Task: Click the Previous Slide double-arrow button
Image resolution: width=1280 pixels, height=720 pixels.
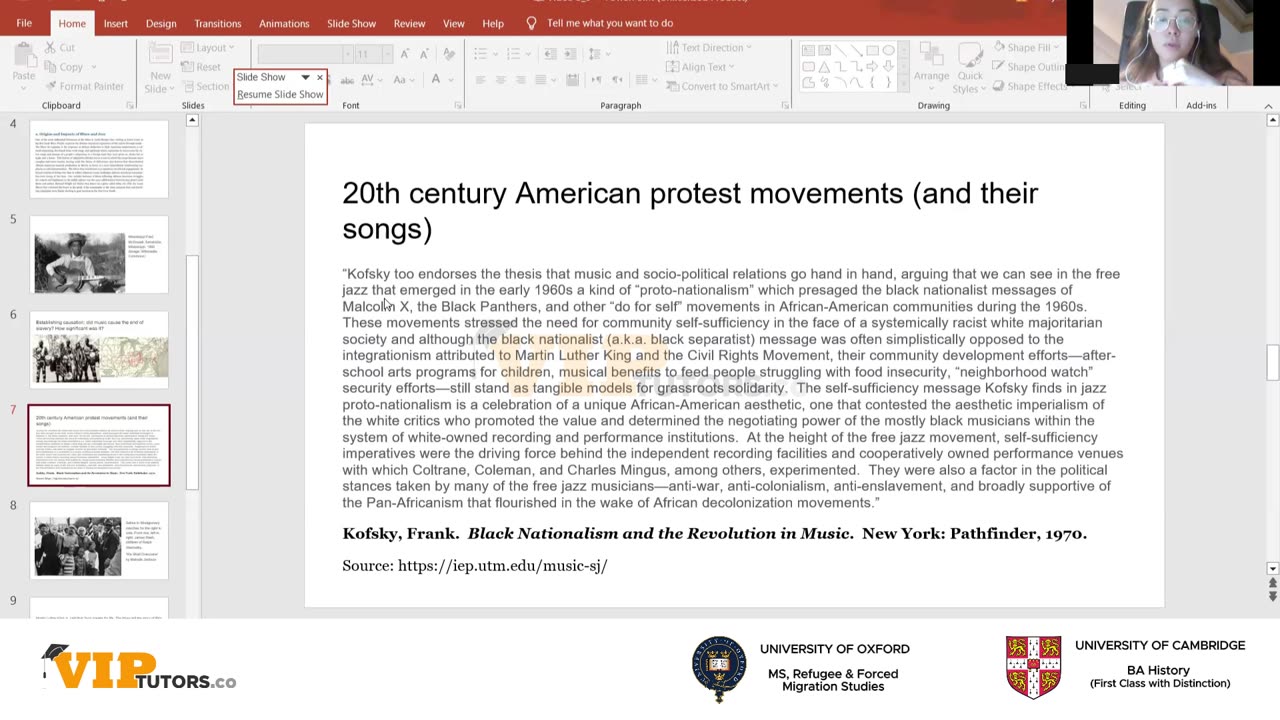Action: pos(1272,582)
